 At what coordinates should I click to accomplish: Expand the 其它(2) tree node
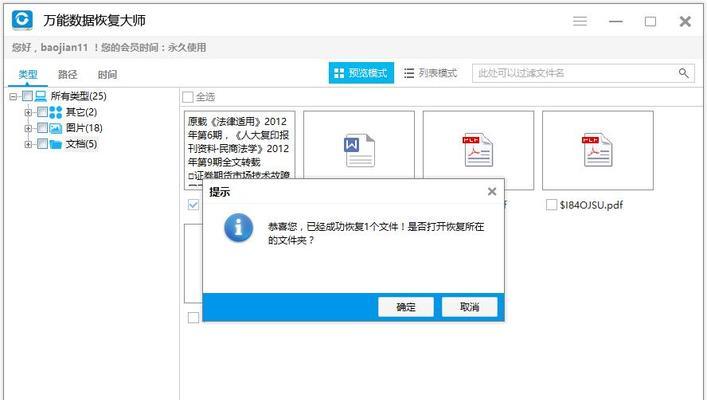pyautogui.click(x=28, y=112)
